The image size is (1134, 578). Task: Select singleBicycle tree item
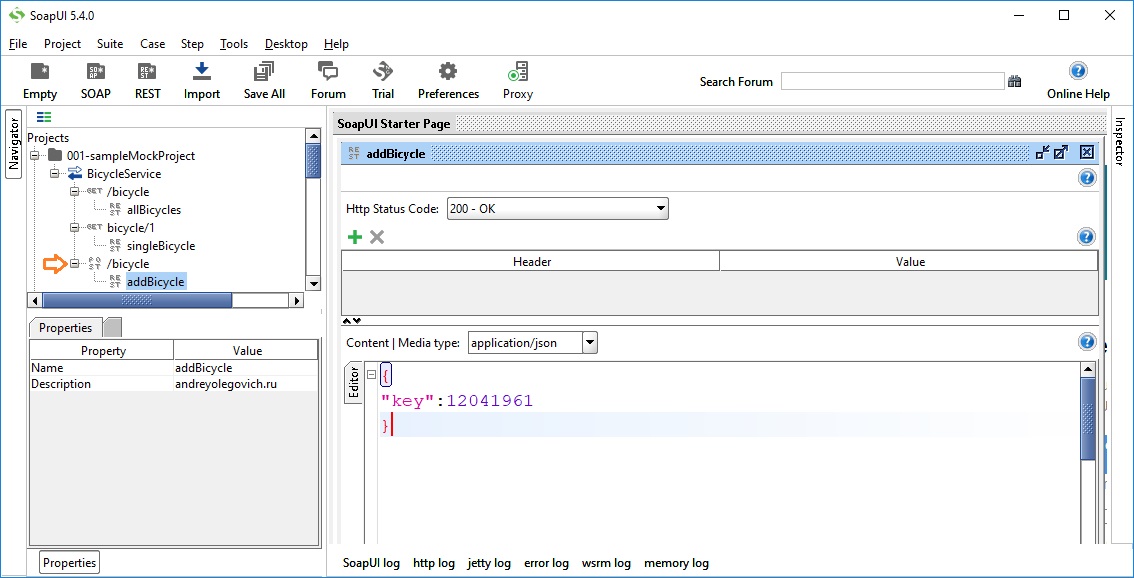coord(160,246)
